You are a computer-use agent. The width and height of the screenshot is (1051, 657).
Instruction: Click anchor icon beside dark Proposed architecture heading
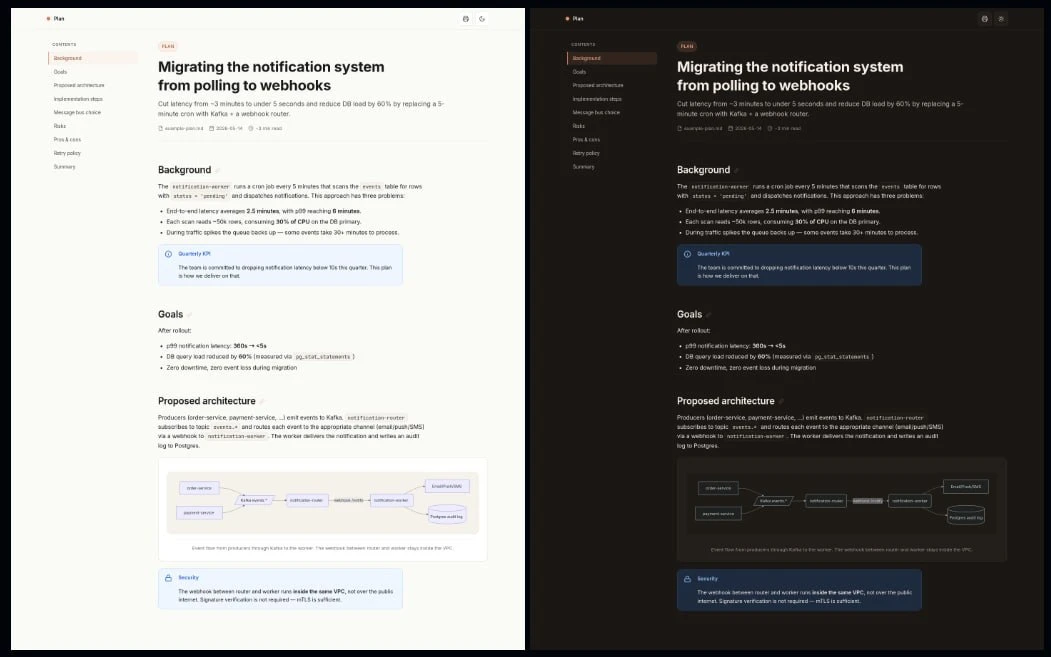tap(780, 402)
